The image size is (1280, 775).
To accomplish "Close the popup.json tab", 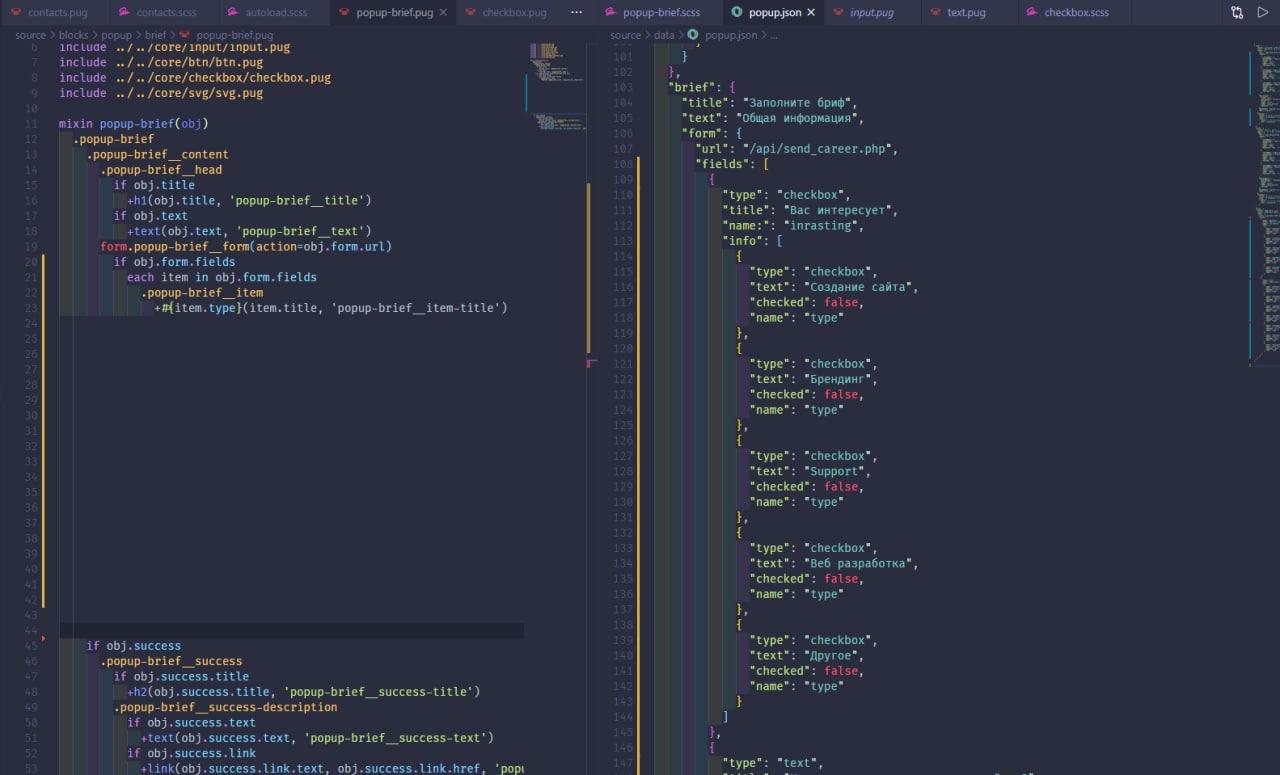I will (810, 13).
